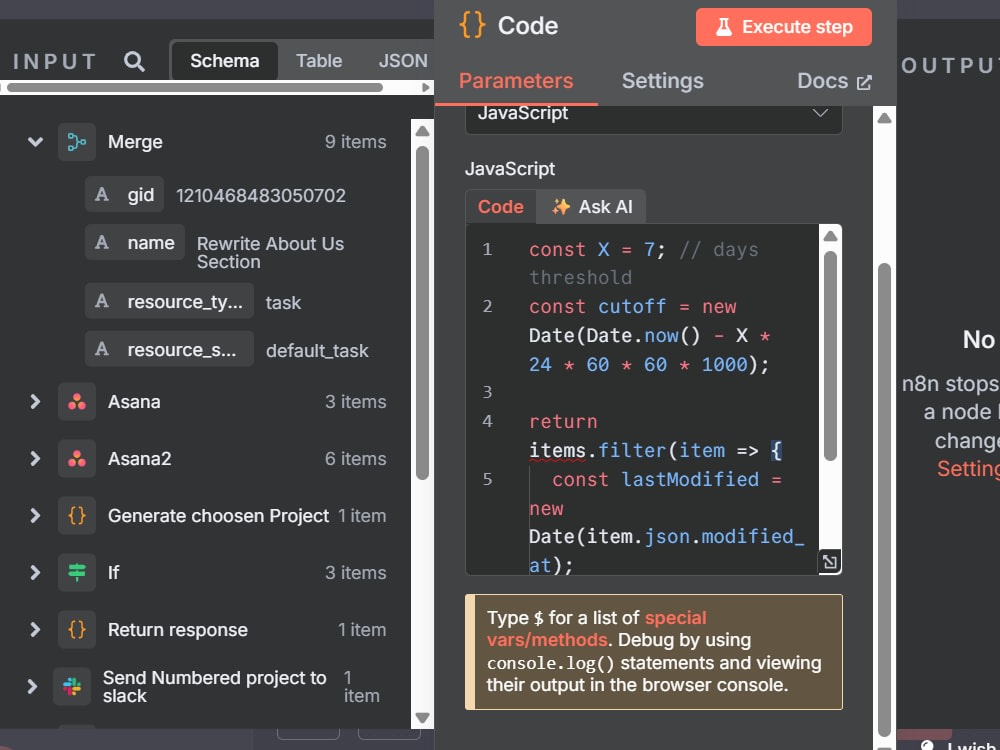The width and height of the screenshot is (1000, 750).
Task: Click the 'lastModified' variable in line 5
Action: click(x=690, y=479)
